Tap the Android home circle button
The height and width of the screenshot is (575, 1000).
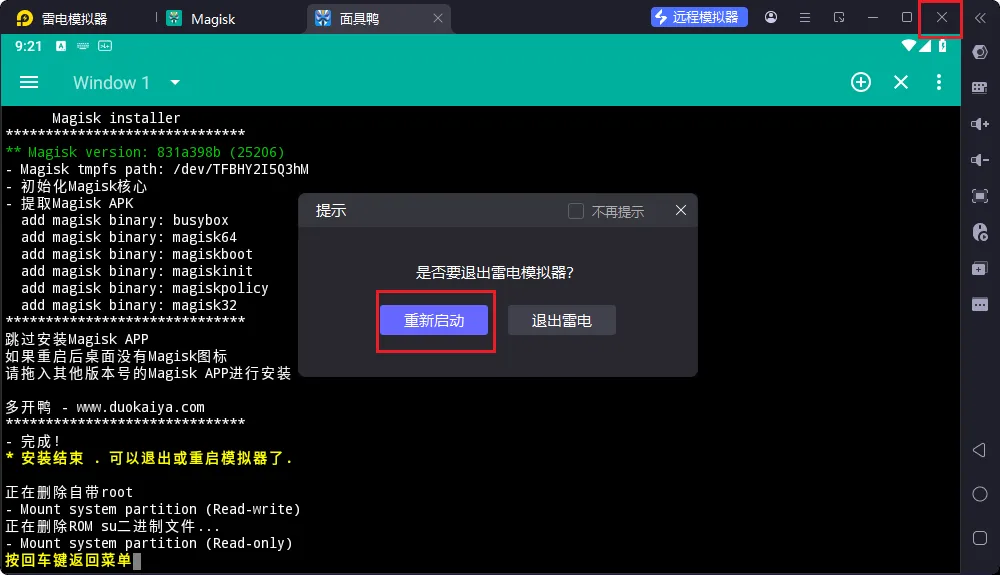980,494
